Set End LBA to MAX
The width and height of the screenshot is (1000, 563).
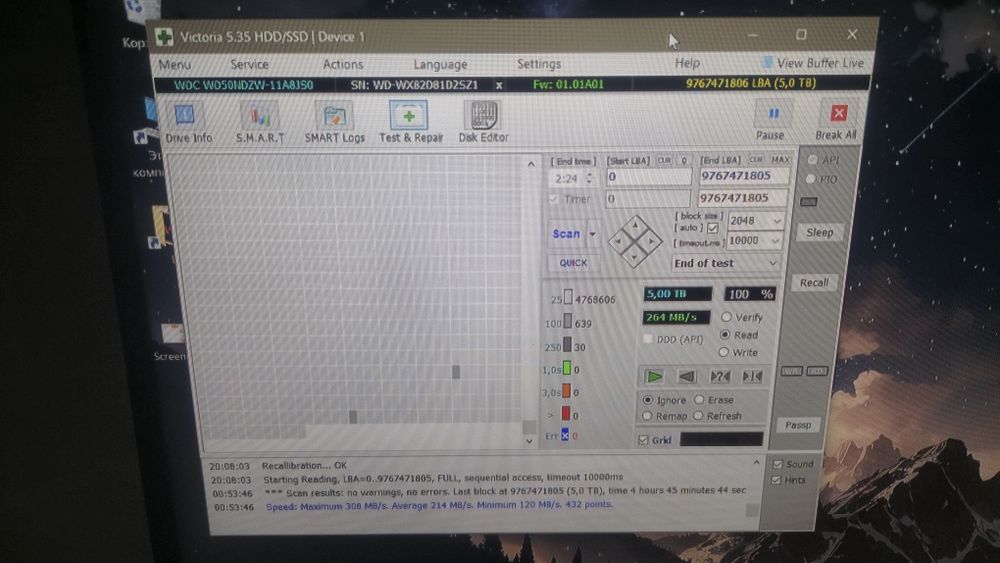(x=780, y=159)
